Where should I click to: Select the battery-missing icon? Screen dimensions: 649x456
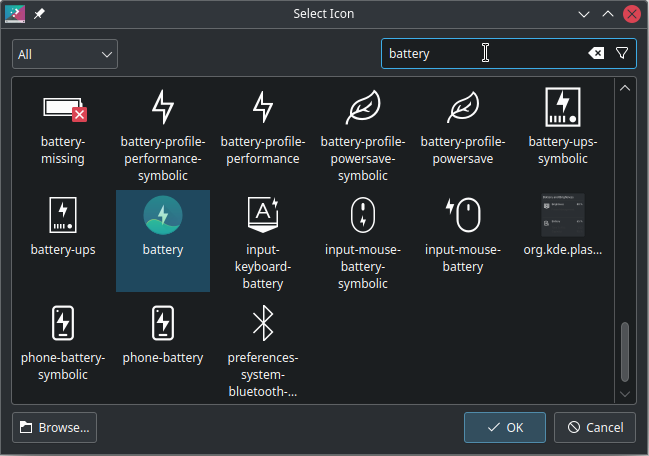tap(63, 108)
